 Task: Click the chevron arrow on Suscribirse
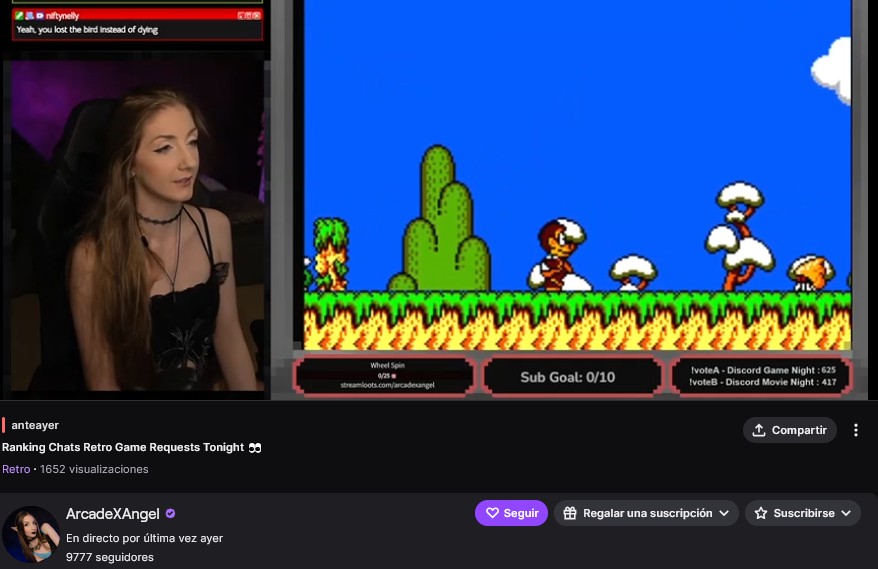coord(846,514)
